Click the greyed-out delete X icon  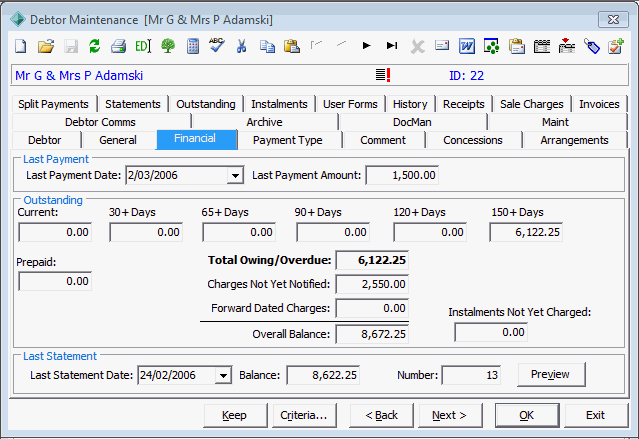417,46
